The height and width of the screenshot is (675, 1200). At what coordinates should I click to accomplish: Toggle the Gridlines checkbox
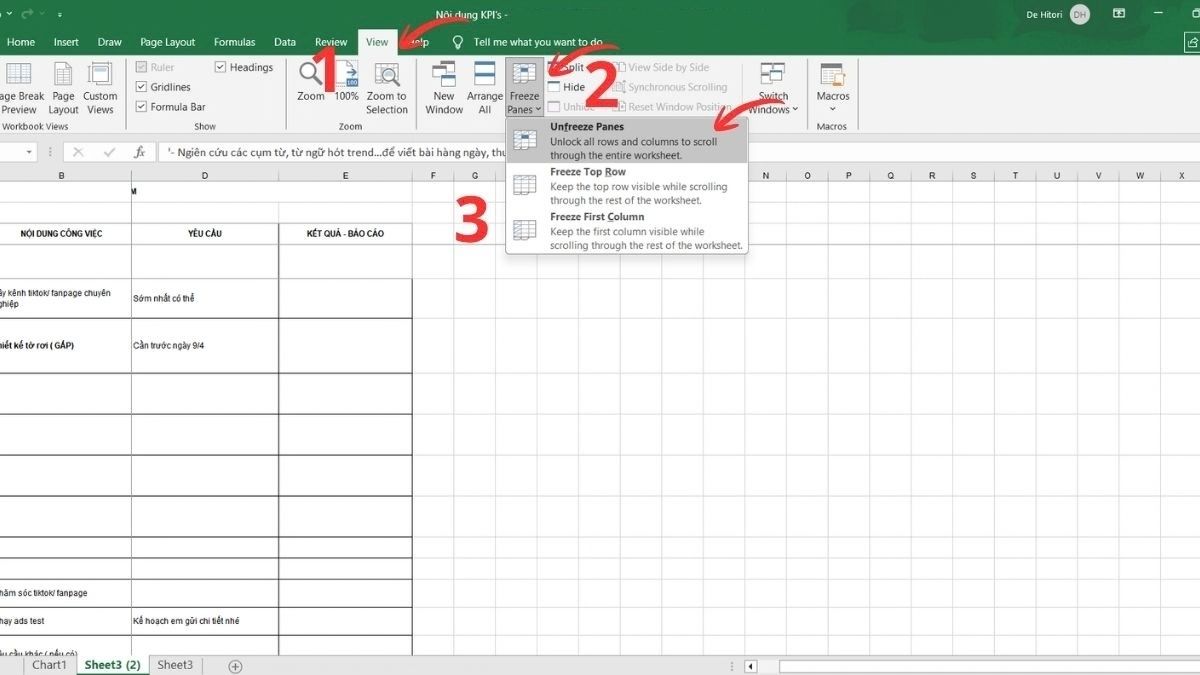pyautogui.click(x=141, y=87)
